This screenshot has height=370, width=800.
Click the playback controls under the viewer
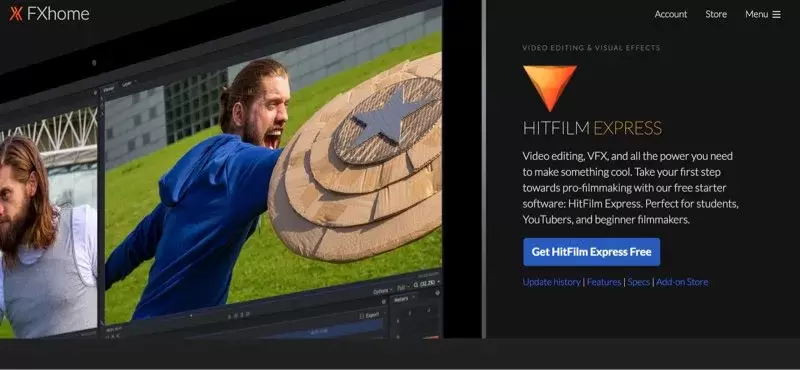(238, 315)
